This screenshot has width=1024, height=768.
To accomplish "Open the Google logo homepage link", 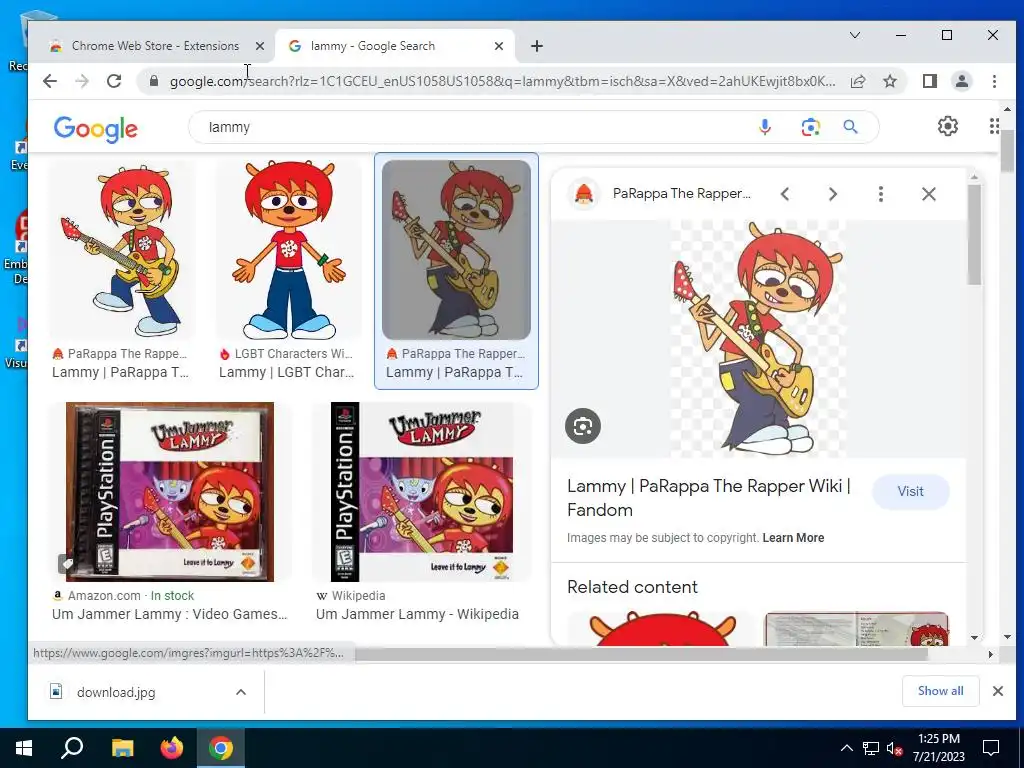I will click(x=96, y=129).
